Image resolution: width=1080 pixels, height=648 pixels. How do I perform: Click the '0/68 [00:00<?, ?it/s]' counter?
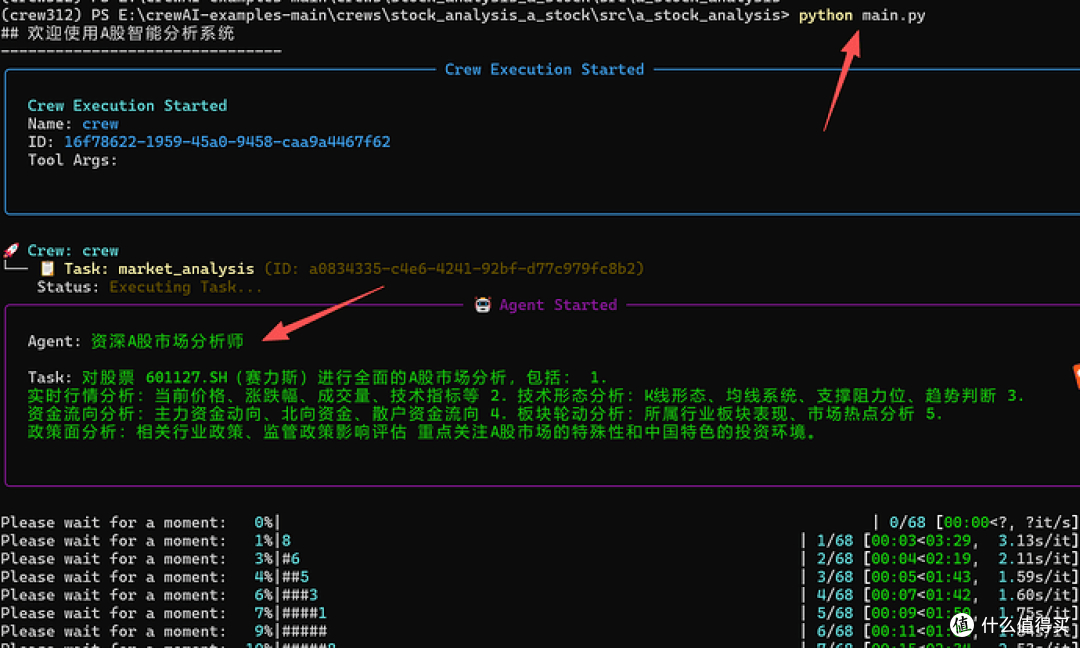pos(984,523)
